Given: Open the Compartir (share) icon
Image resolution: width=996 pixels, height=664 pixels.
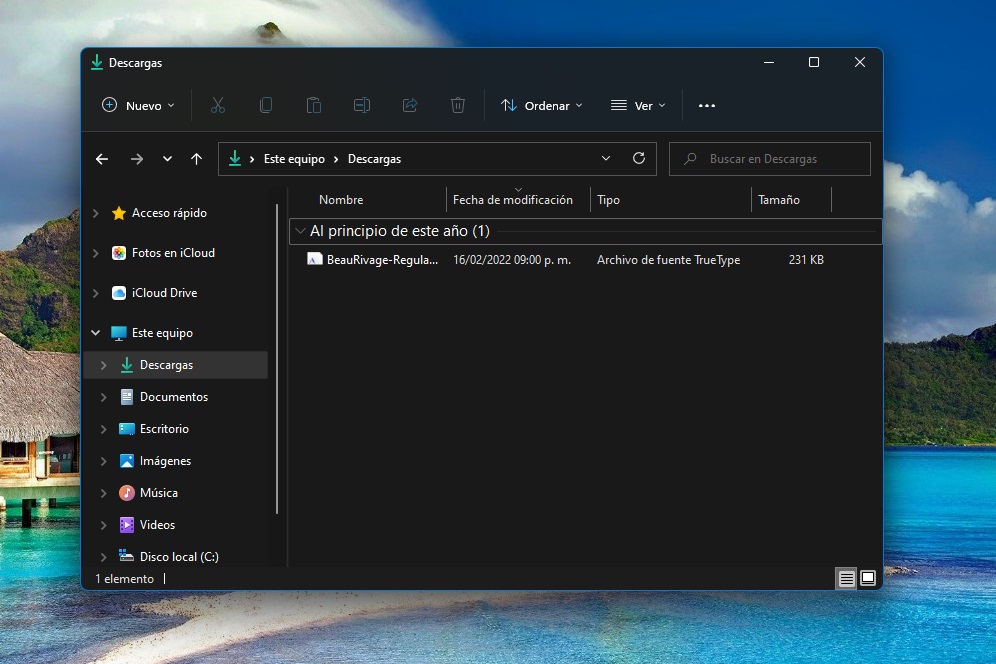Looking at the screenshot, I should point(409,105).
